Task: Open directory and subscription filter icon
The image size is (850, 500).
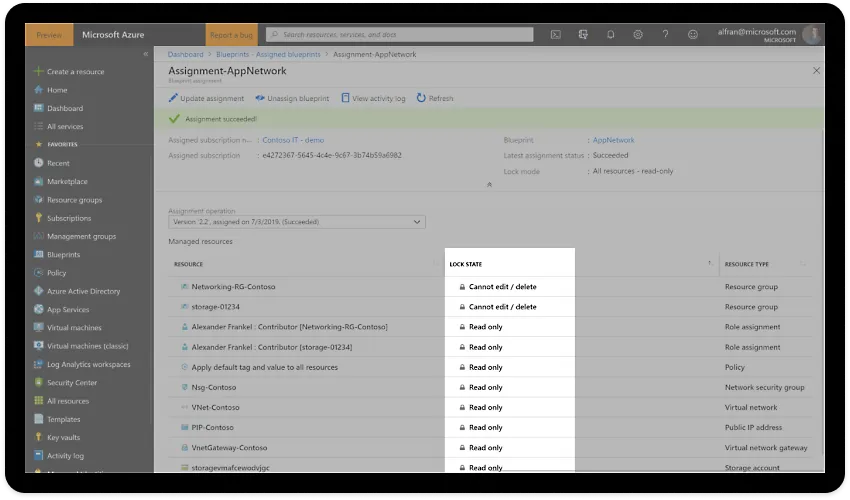Action: coord(583,35)
